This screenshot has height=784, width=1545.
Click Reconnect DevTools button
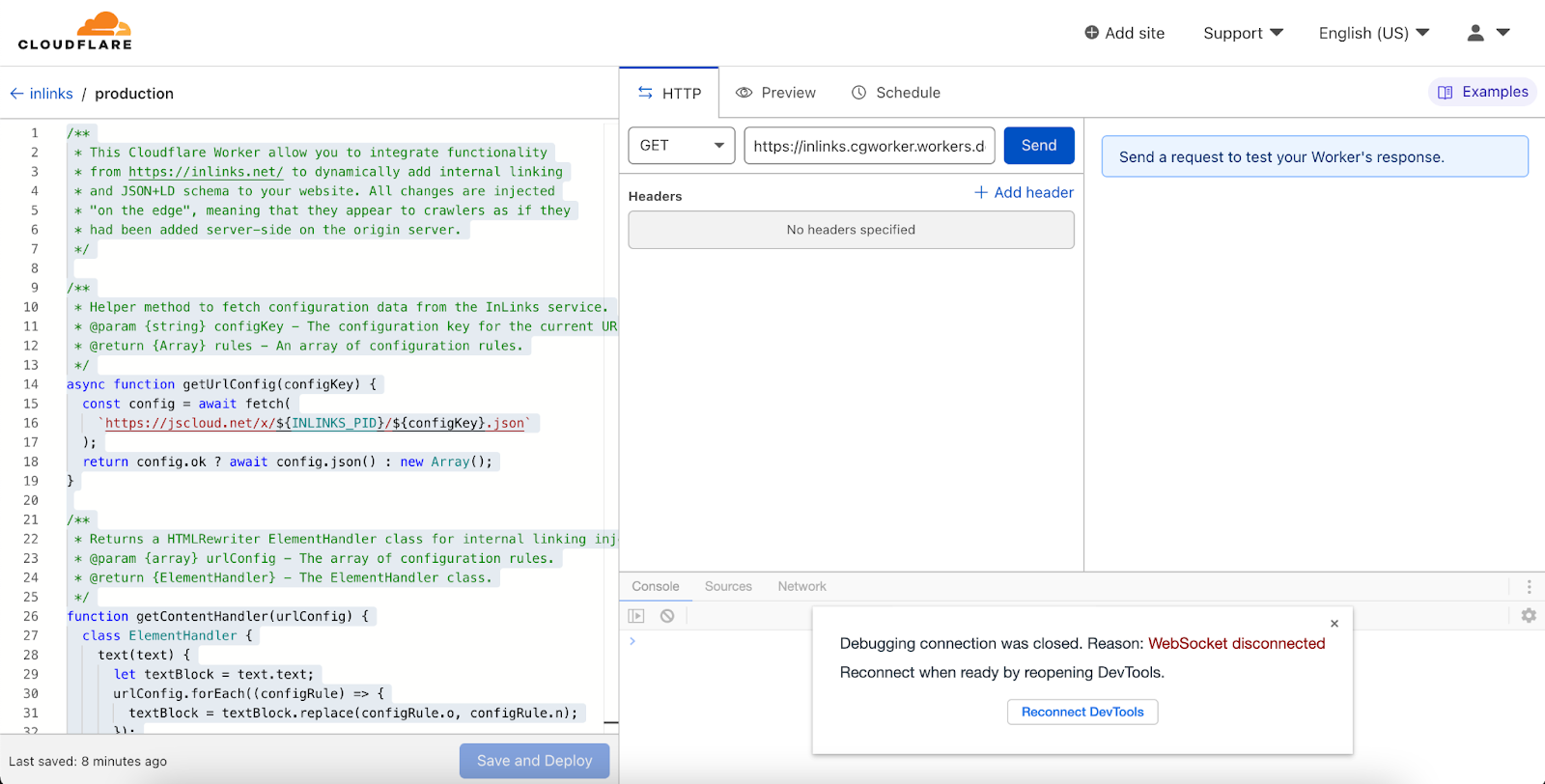tap(1082, 713)
